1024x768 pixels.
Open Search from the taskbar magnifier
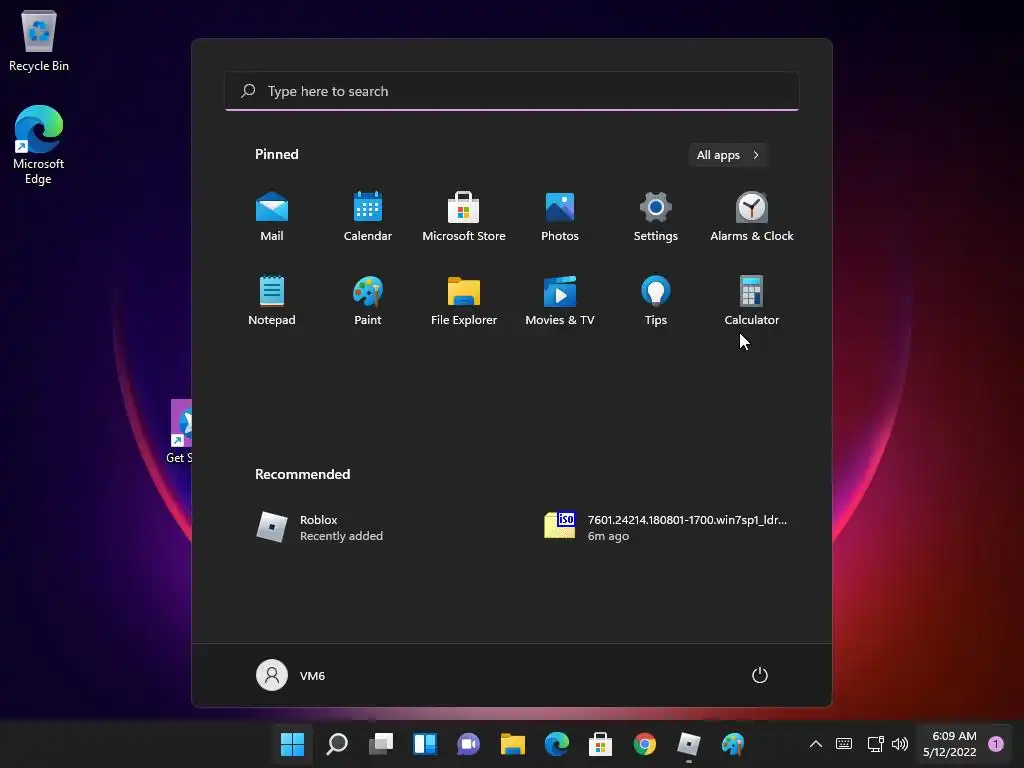pyautogui.click(x=337, y=744)
